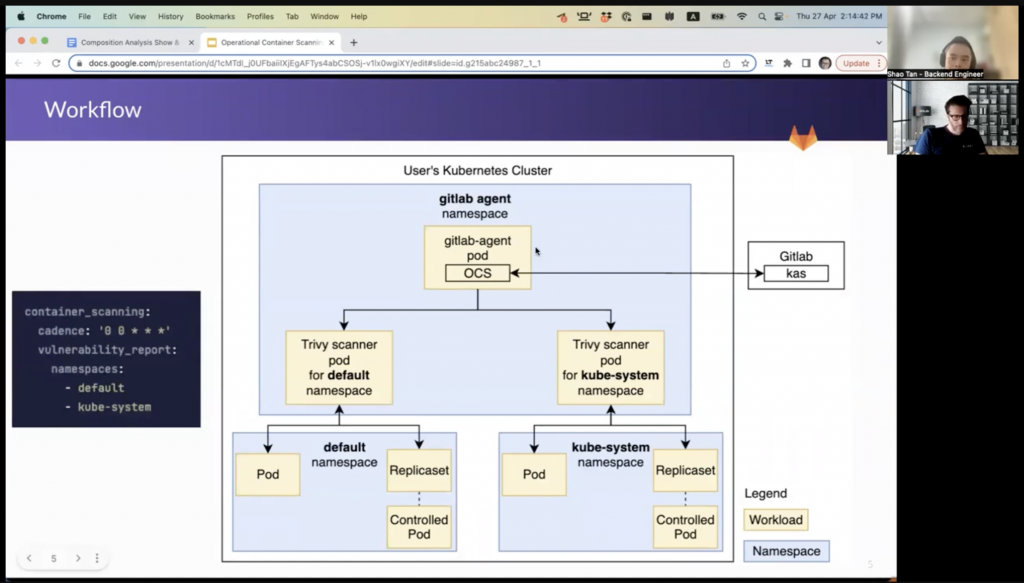The image size is (1024, 583).
Task: Select Pod in kube-system namespace
Action: click(534, 475)
